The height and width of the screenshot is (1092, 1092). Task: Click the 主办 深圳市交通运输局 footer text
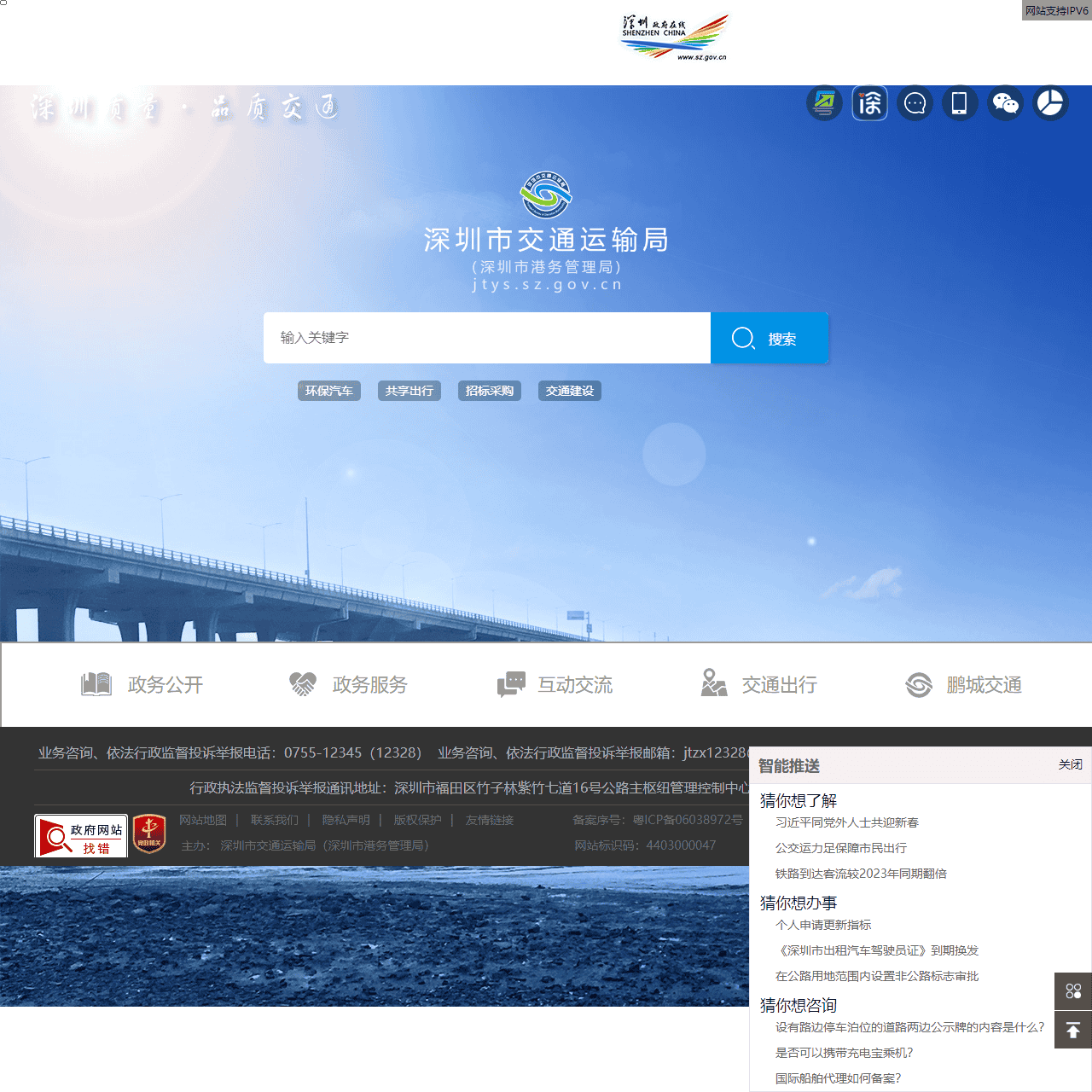305,845
